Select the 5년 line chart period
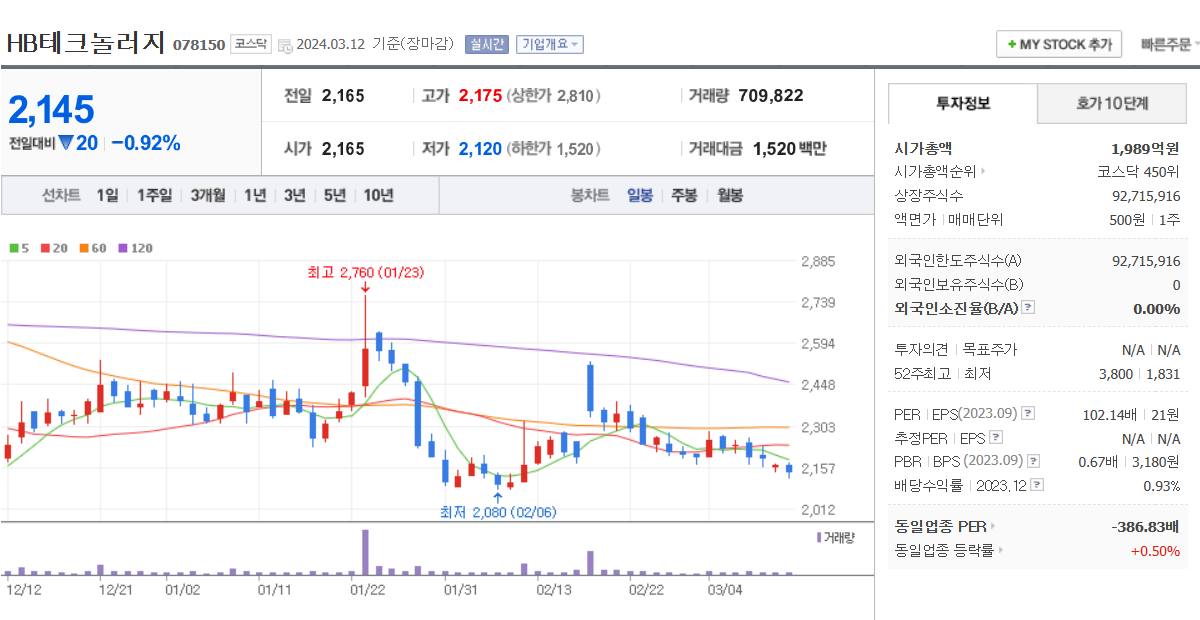Viewport: 1200px width, 620px height. [x=335, y=195]
